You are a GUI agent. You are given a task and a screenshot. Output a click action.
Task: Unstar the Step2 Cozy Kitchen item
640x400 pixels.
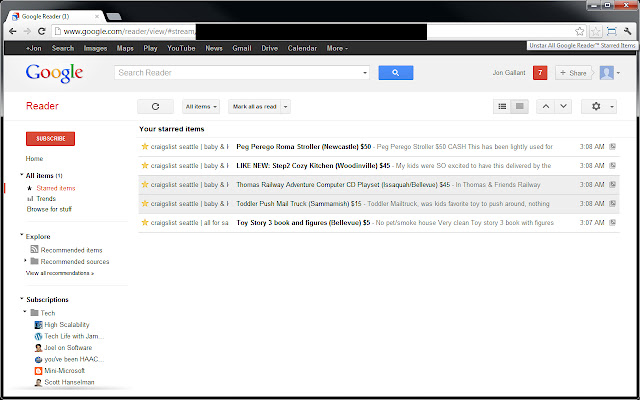point(144,165)
